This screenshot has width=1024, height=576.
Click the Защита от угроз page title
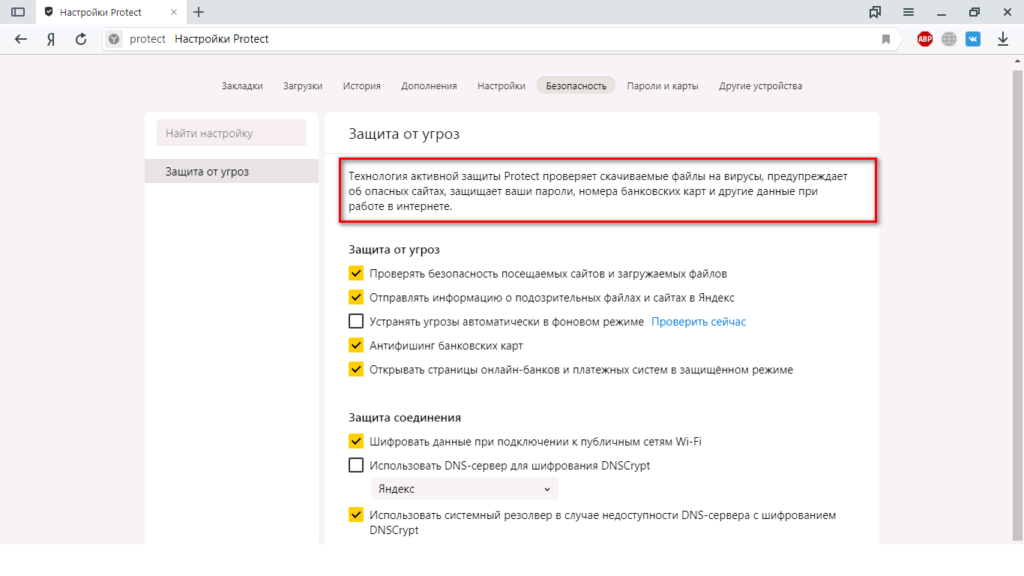click(x=404, y=133)
